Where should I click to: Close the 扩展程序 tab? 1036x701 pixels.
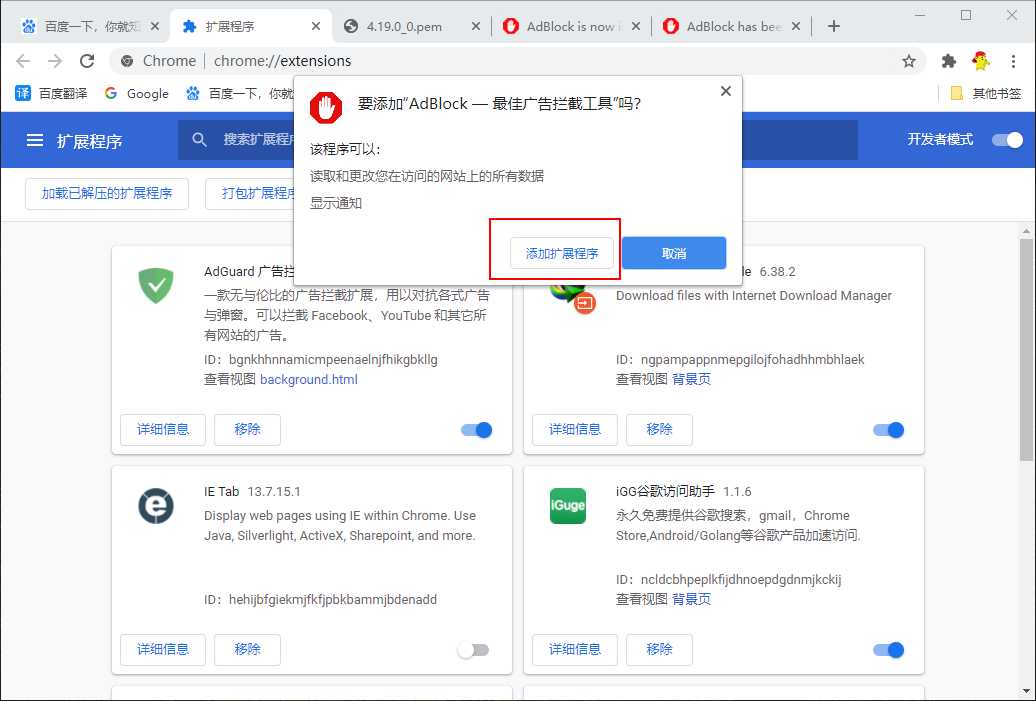tap(316, 26)
